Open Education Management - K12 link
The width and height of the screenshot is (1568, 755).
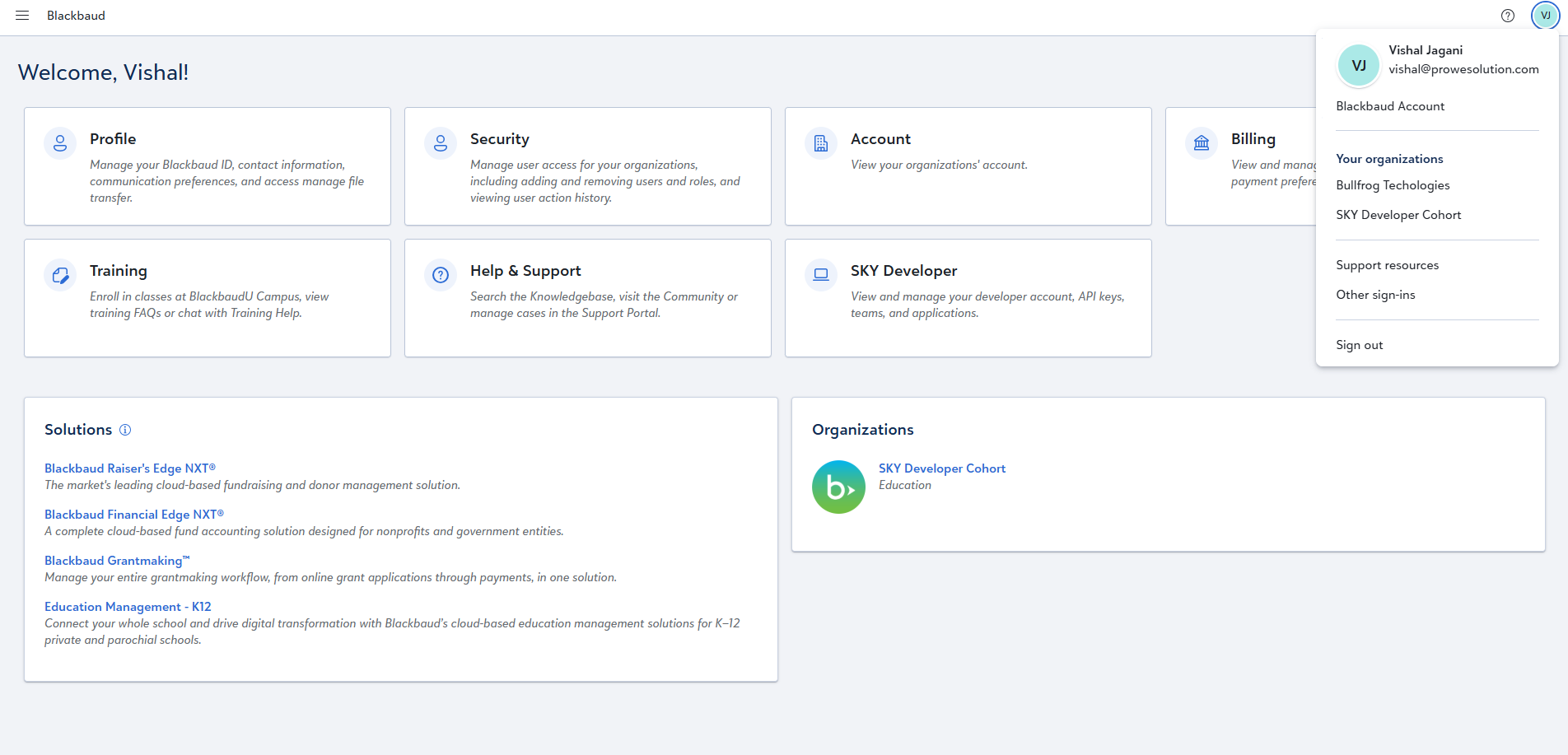click(x=128, y=607)
